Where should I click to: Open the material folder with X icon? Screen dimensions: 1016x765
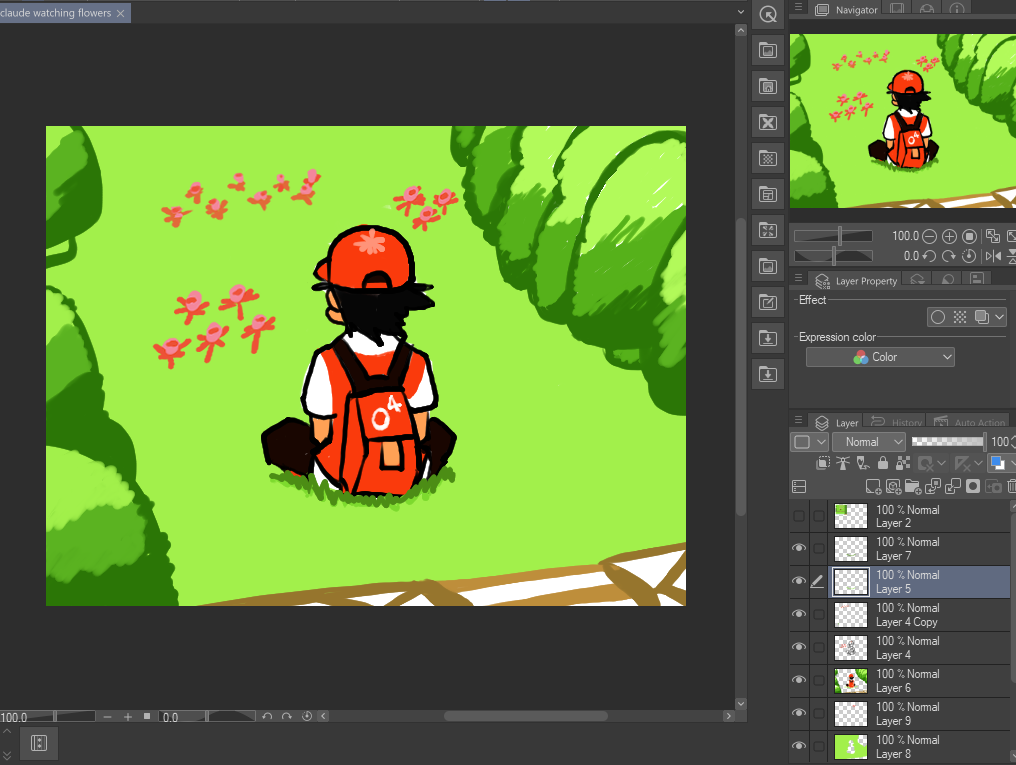[x=768, y=122]
